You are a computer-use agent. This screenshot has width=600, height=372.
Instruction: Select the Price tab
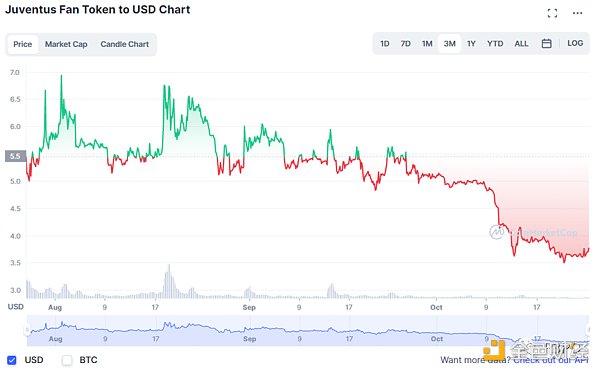[x=23, y=44]
